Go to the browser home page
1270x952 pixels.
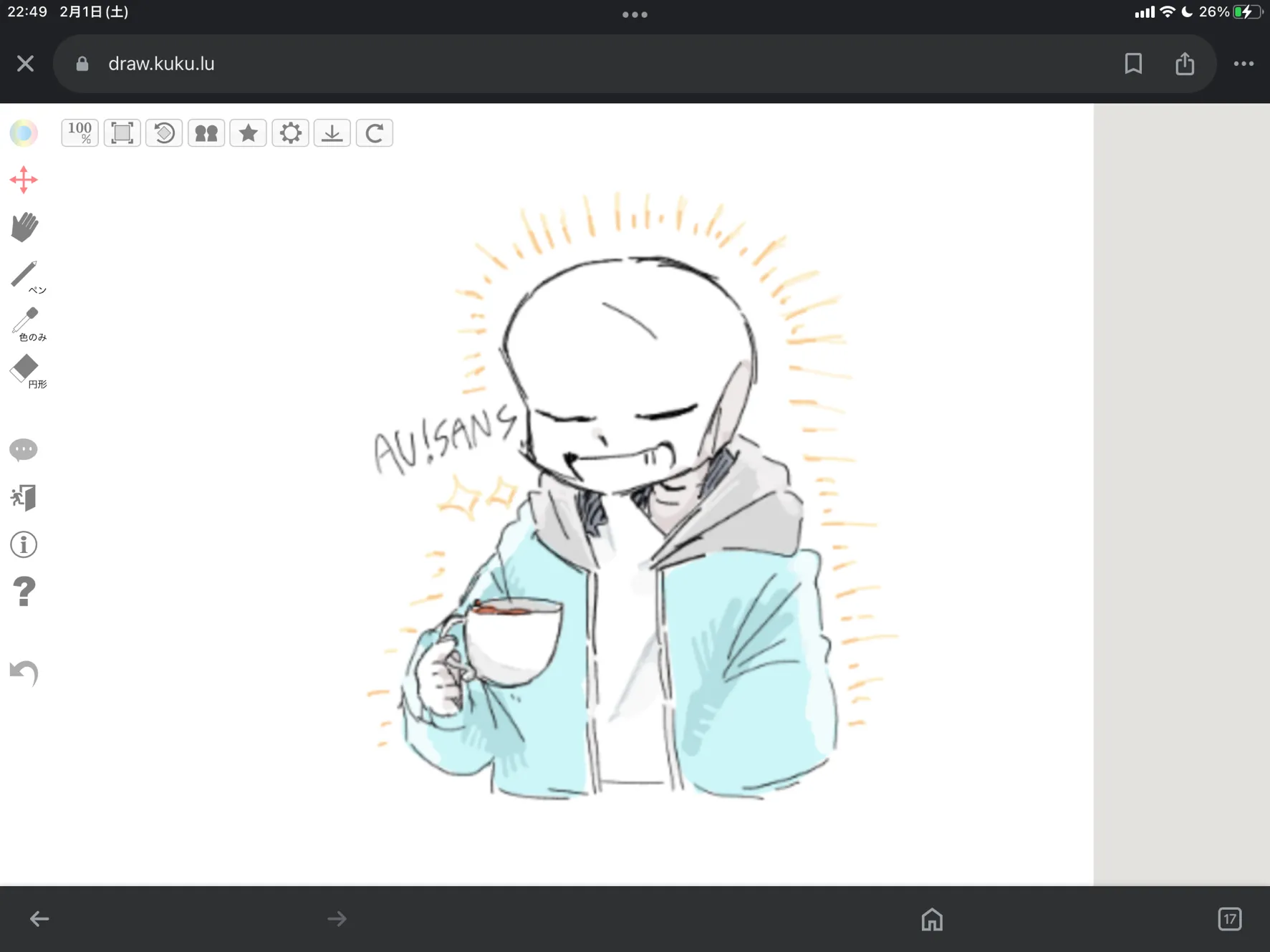coord(932,918)
